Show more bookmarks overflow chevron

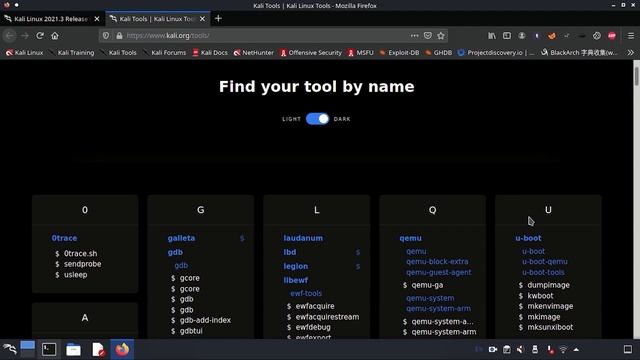[x=631, y=53]
